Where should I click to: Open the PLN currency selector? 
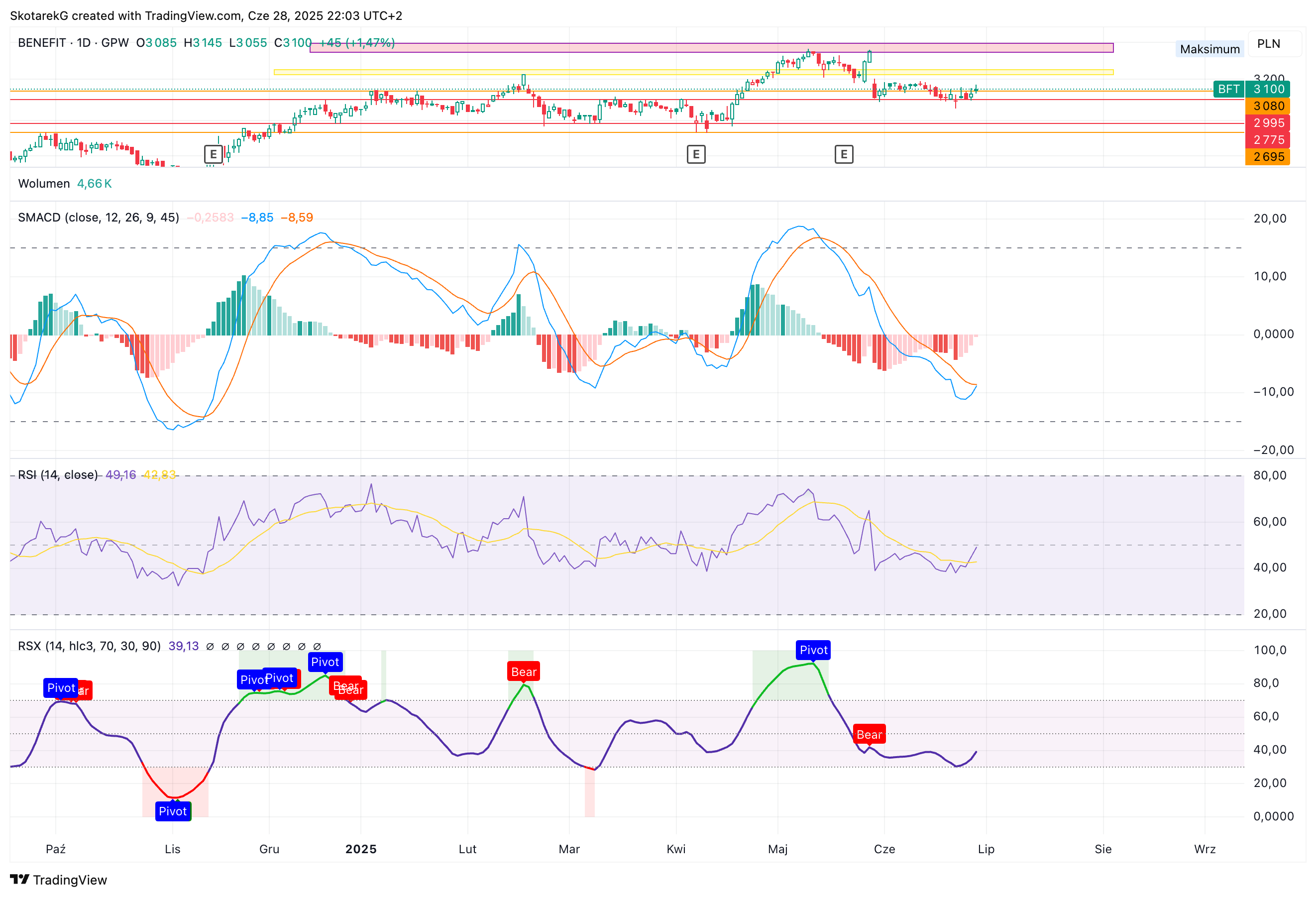click(x=1275, y=44)
